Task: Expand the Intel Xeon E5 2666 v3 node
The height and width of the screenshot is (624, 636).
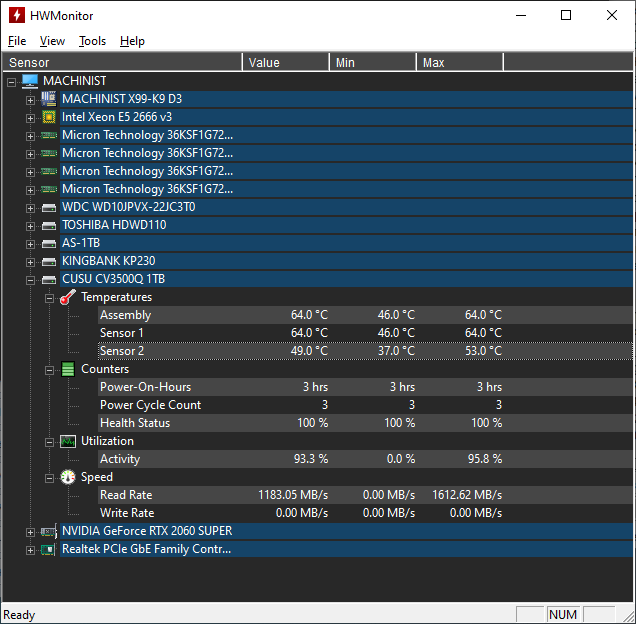Action: point(30,118)
